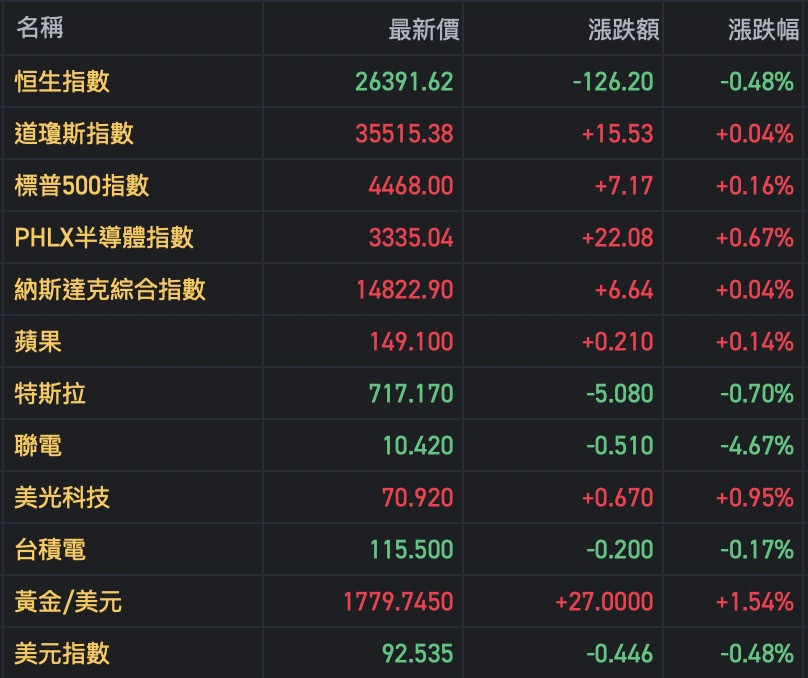Select the 聯電 stock name
The width and height of the screenshot is (808, 678).
point(38,446)
